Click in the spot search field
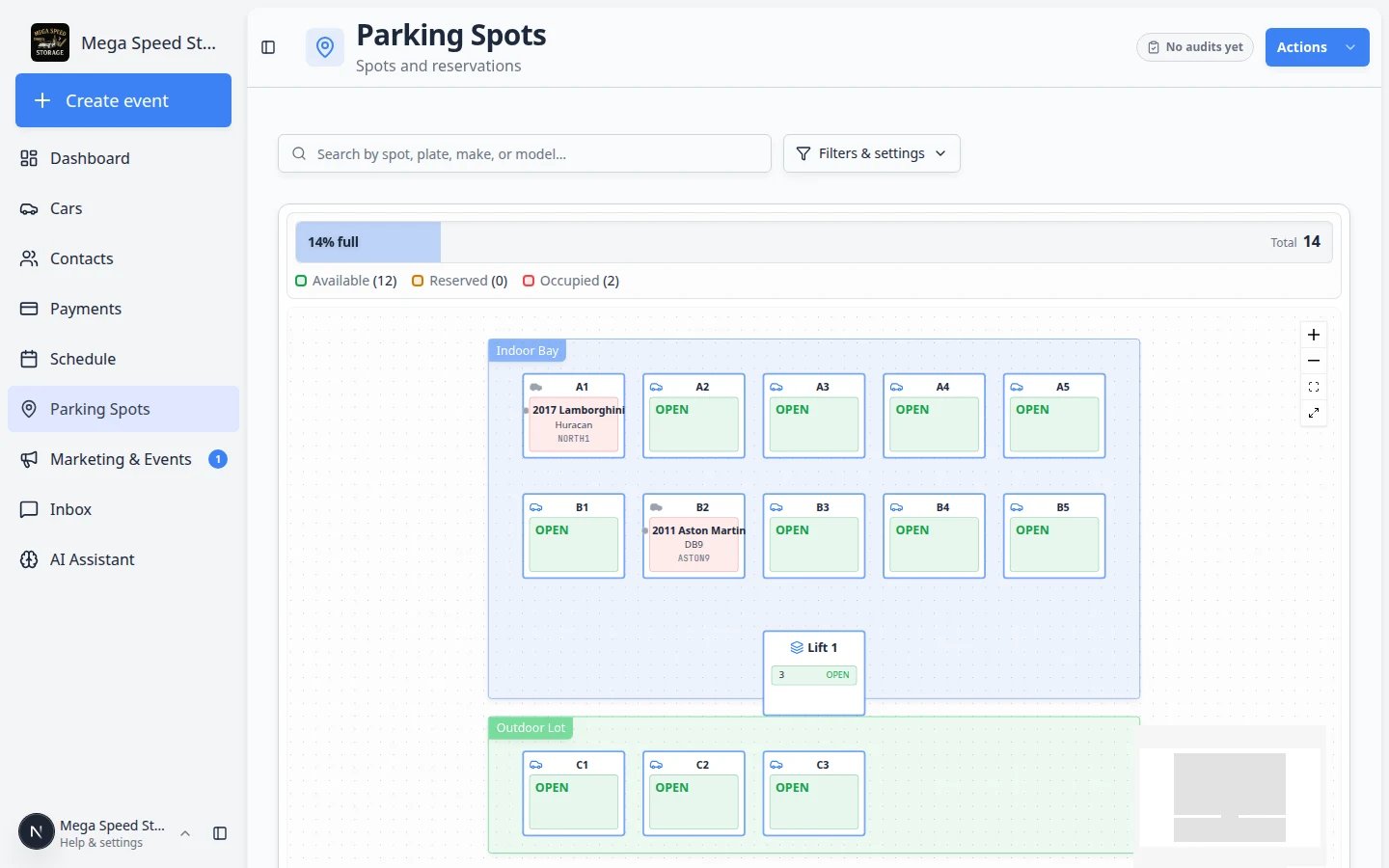Viewport: 1389px width, 868px height. (x=525, y=153)
